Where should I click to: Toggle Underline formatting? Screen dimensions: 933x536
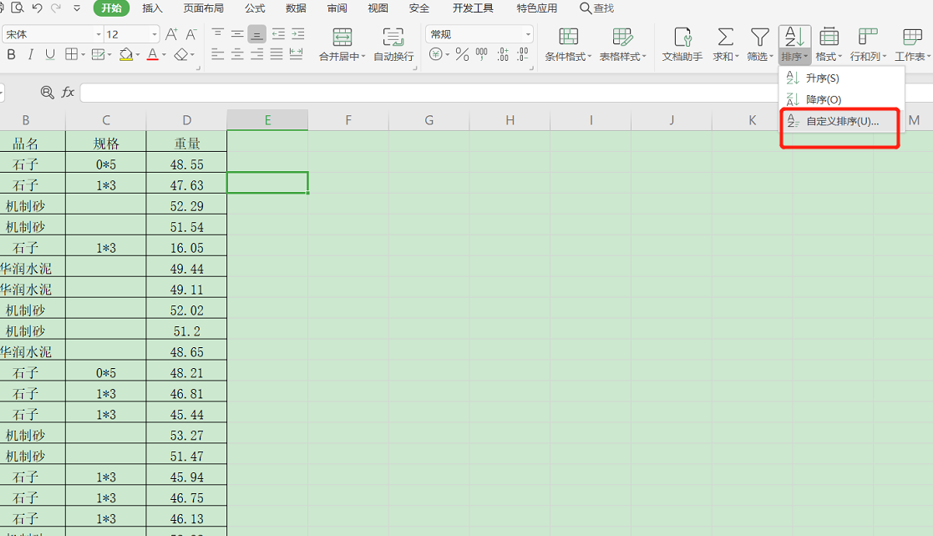pyautogui.click(x=50, y=55)
